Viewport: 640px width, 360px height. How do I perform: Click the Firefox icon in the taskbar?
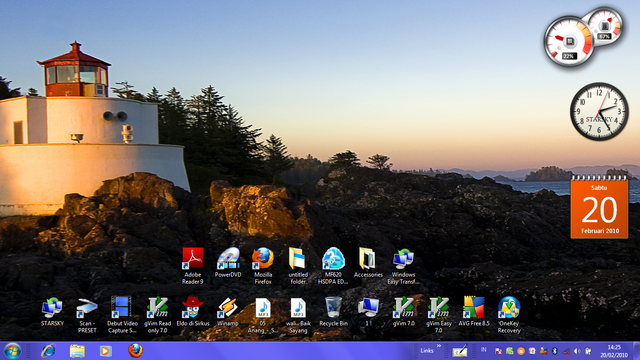[136, 350]
